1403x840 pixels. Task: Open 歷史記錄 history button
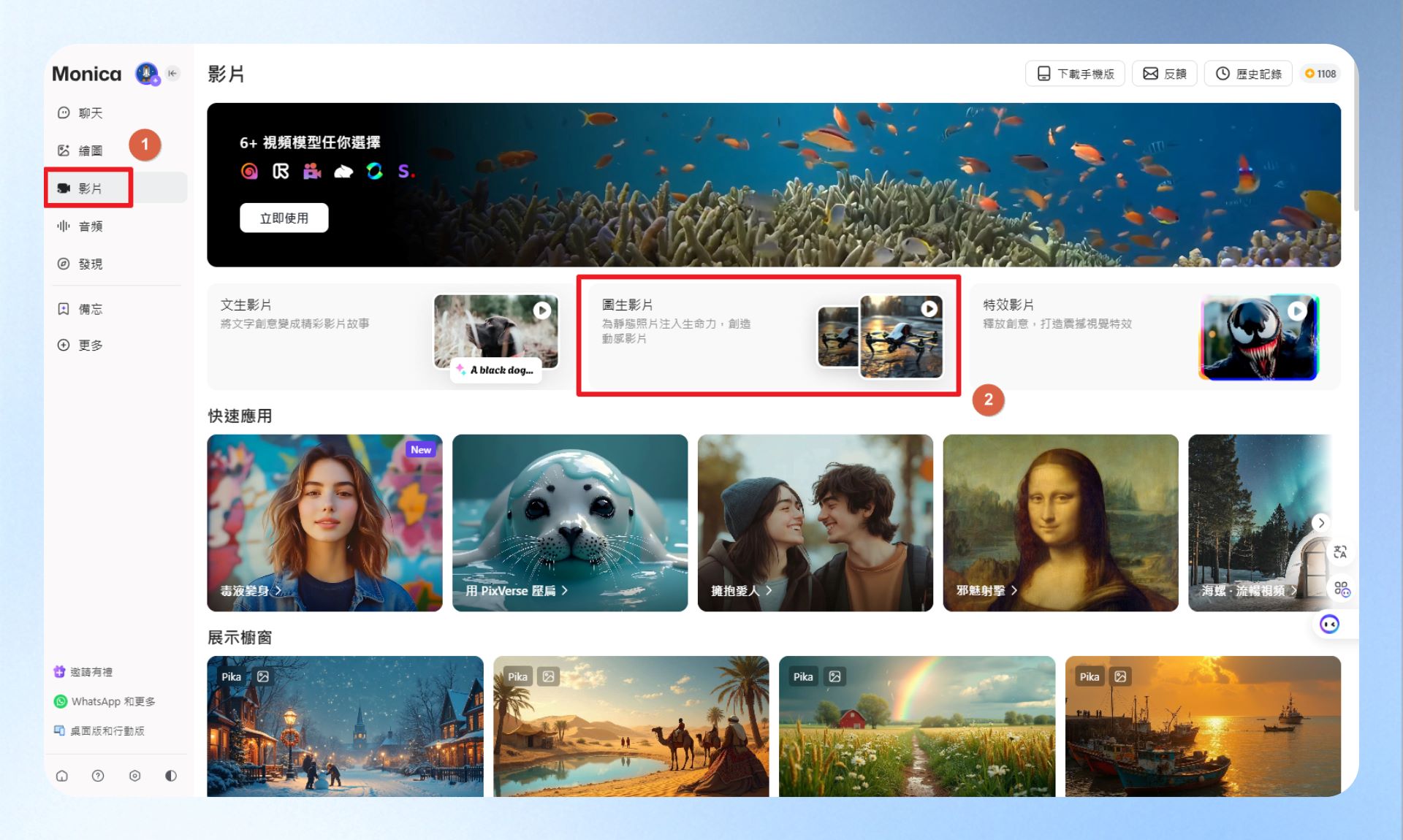tap(1249, 74)
